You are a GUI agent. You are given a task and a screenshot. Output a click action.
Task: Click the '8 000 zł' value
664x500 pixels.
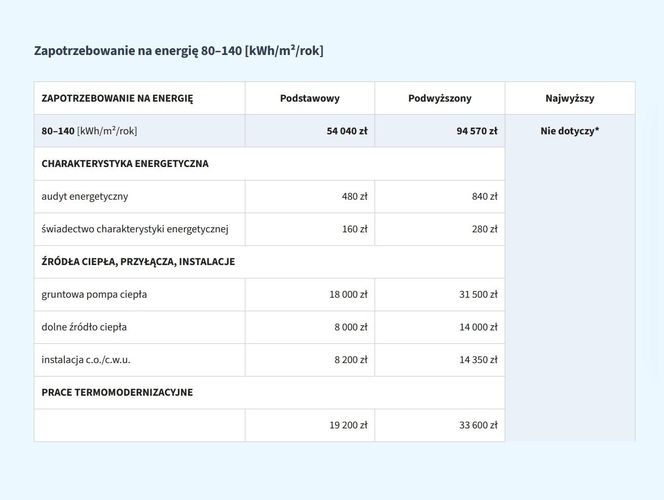tap(351, 327)
